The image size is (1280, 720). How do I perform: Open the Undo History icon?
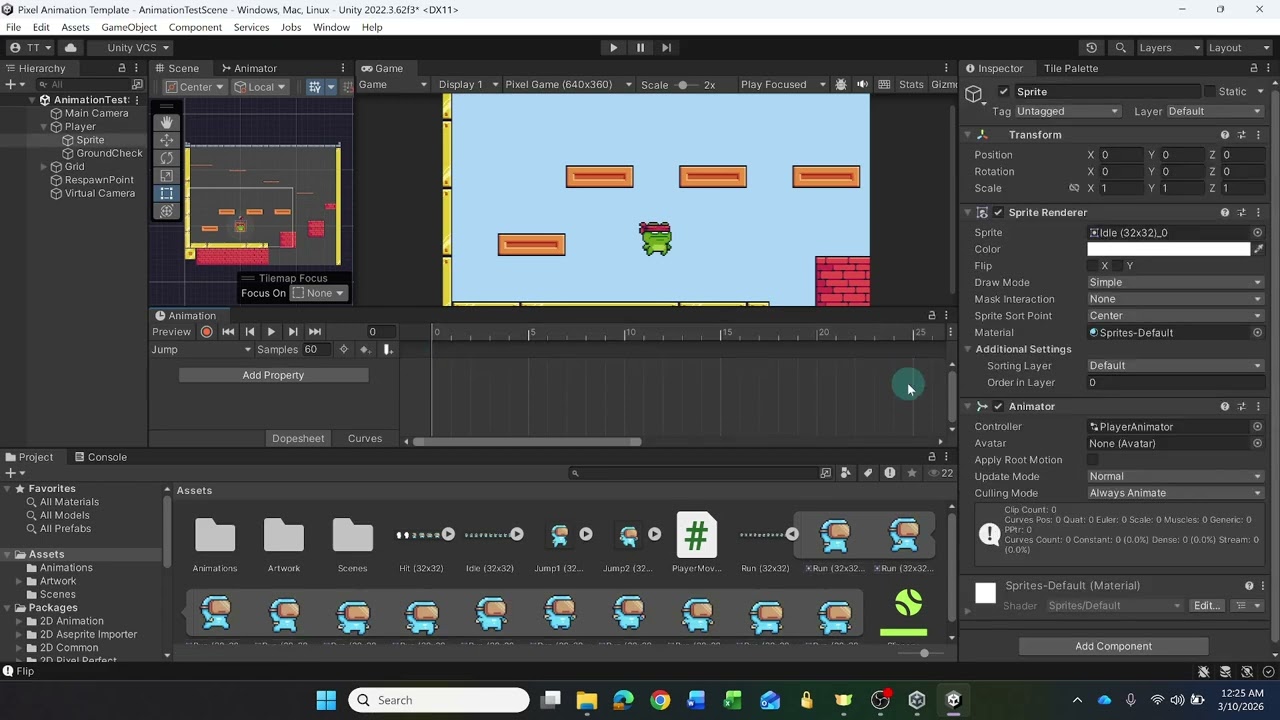(x=1091, y=47)
